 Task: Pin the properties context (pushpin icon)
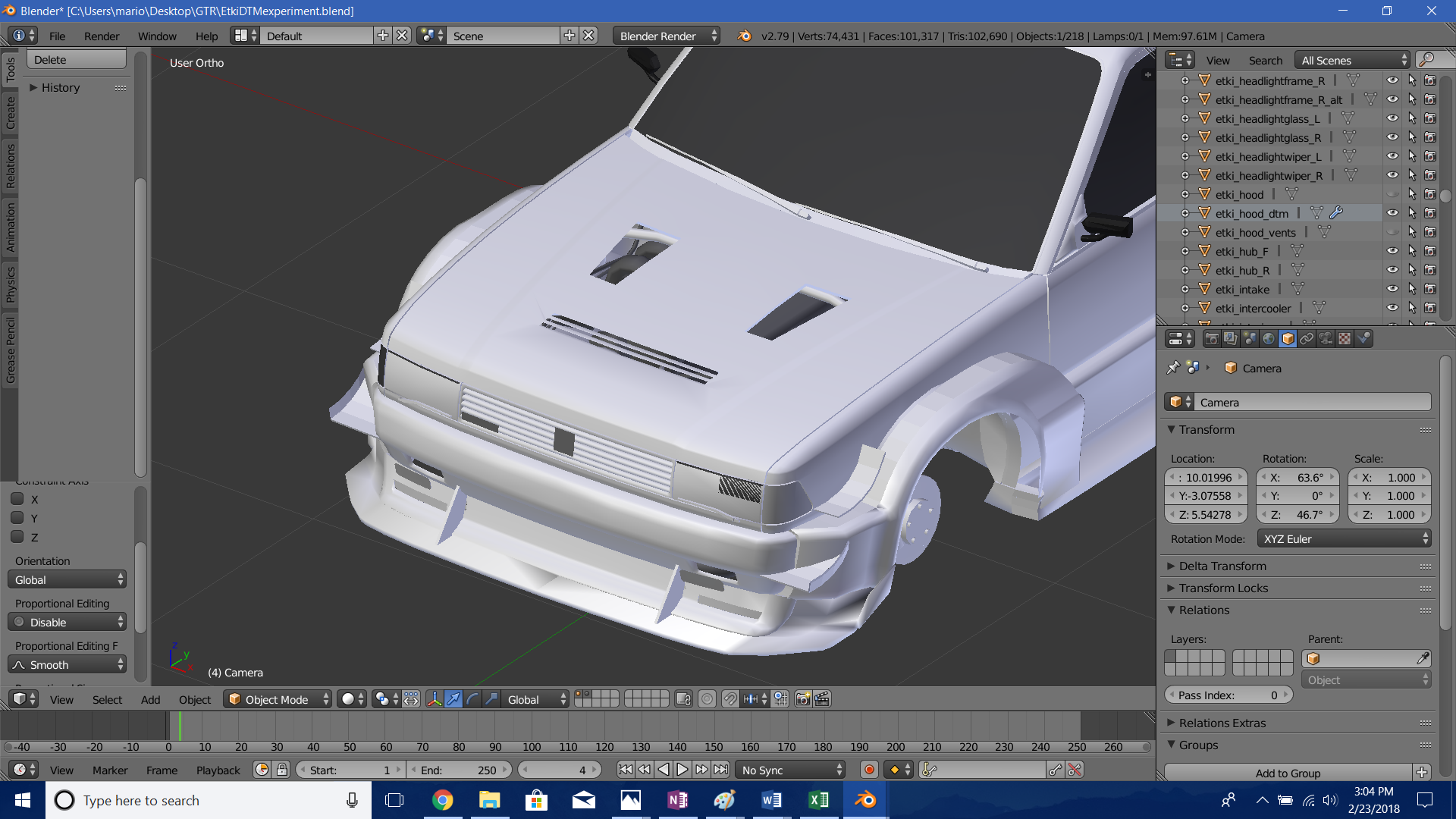1173,368
